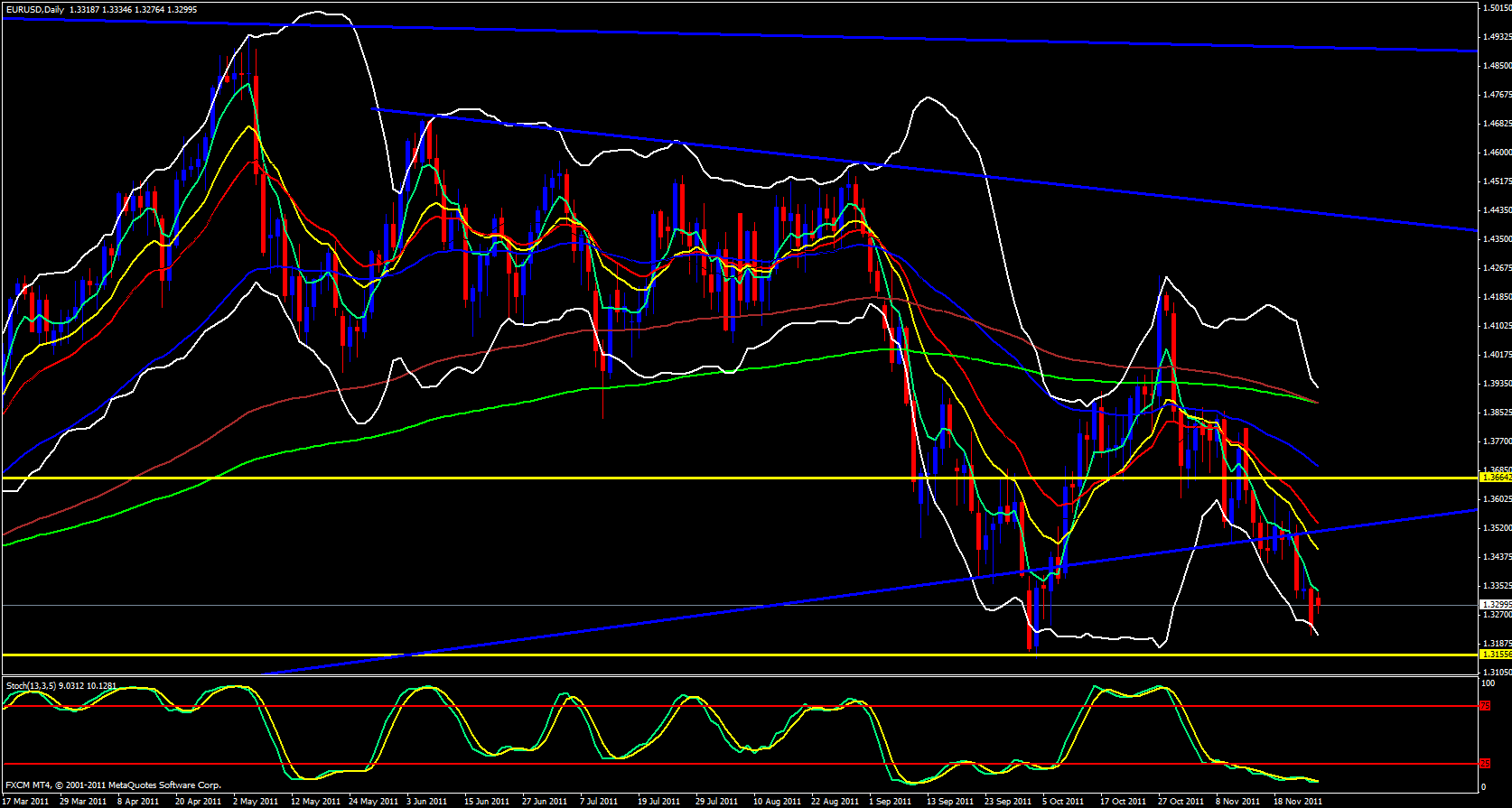Click the 100 stochastic scale label
Screen dimensions: 1512x808
[x=1489, y=683]
